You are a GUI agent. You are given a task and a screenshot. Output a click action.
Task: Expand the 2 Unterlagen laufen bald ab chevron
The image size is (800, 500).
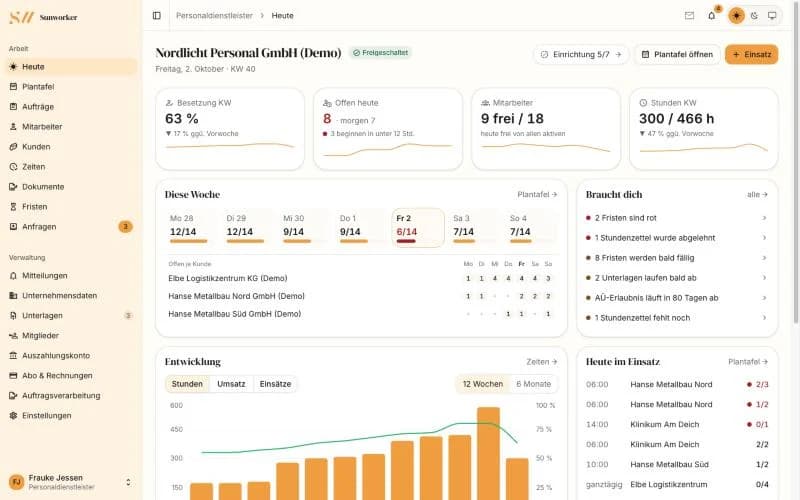[764, 278]
